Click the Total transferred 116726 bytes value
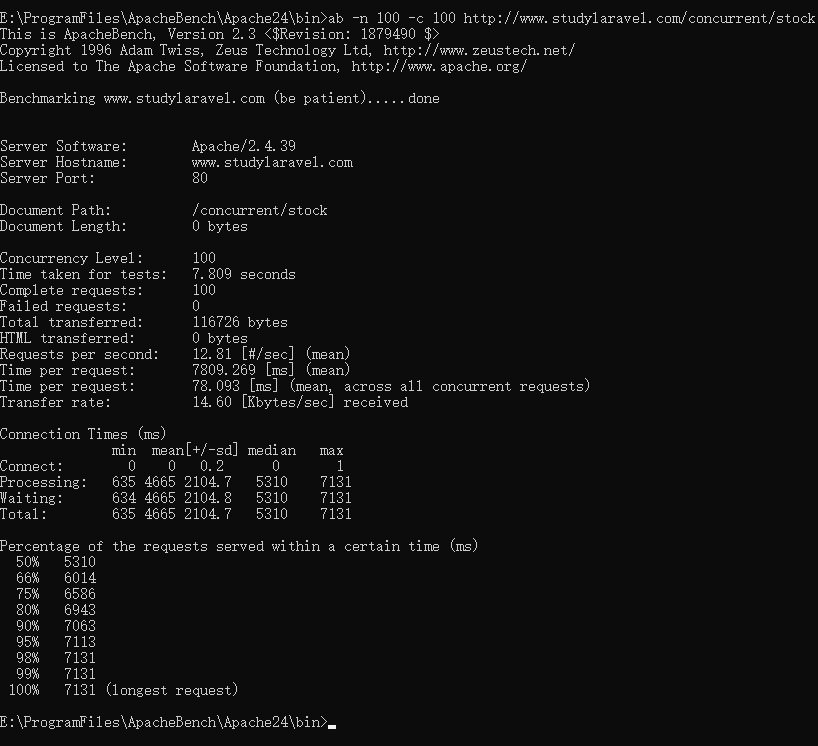818x746 pixels. coord(240,322)
